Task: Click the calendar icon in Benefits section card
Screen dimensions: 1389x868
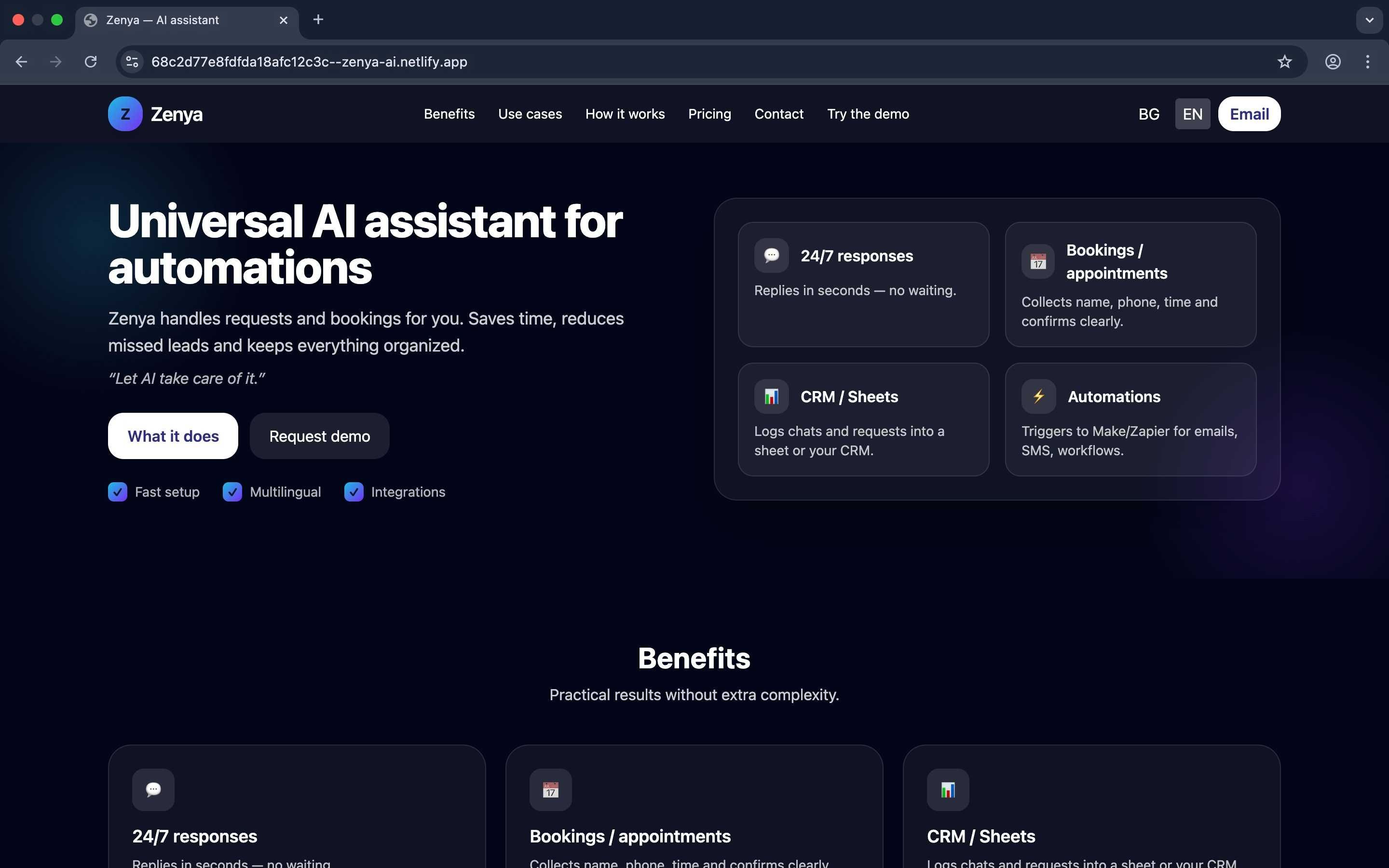Action: coord(550,789)
